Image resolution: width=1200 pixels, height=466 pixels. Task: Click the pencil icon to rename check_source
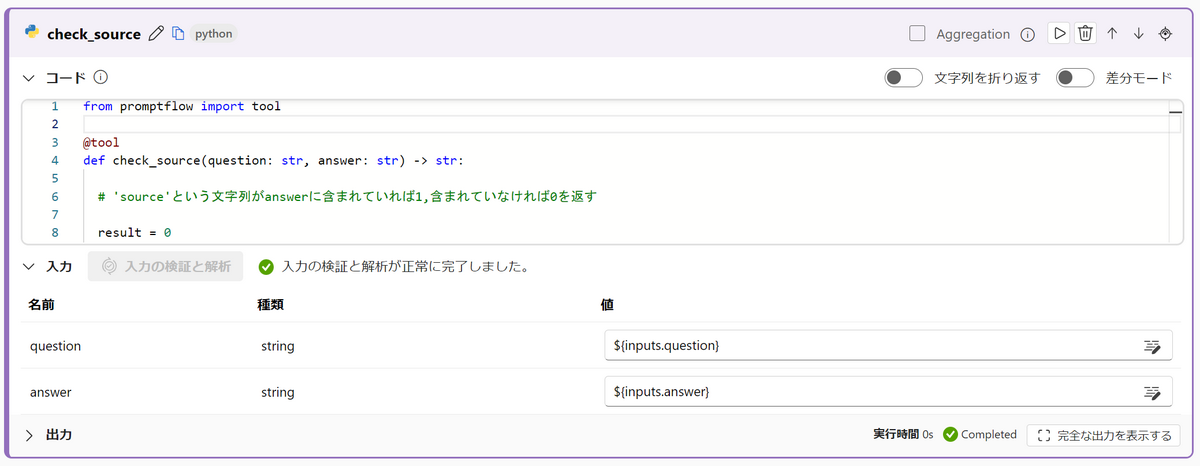[x=155, y=34]
